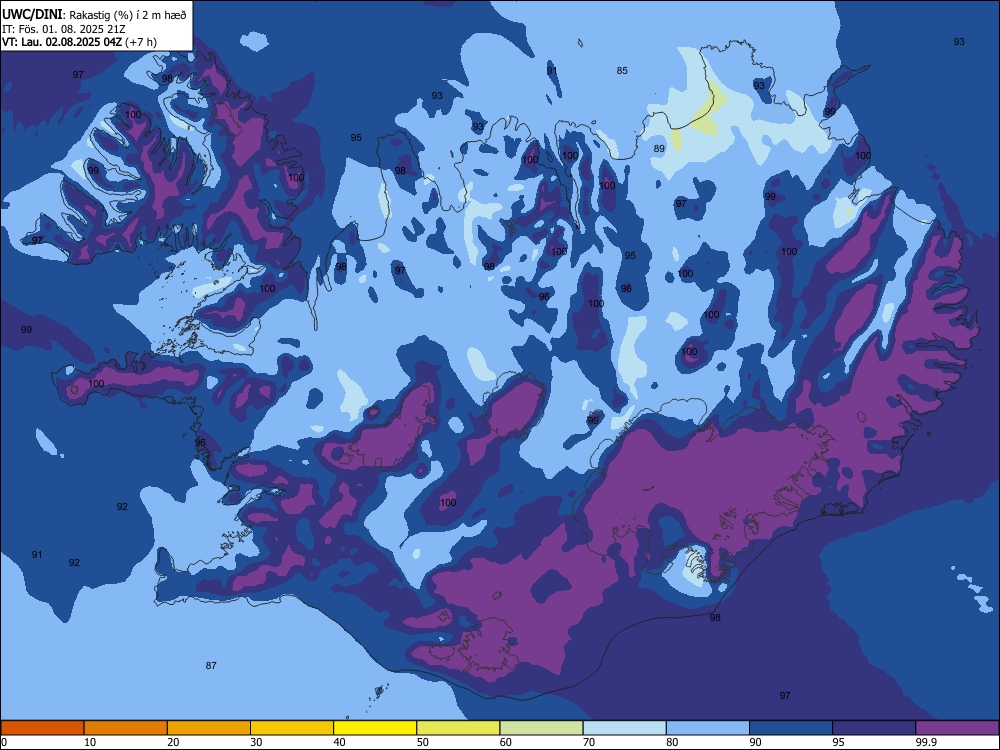
Task: Choose the pale yellow 50–60 legend swatch
Action: [458, 728]
